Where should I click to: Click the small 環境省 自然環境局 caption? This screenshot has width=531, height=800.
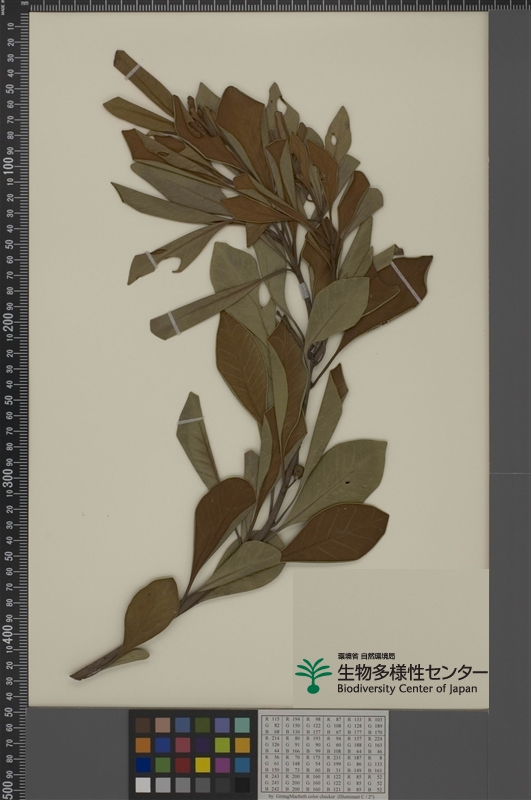(x=366, y=656)
